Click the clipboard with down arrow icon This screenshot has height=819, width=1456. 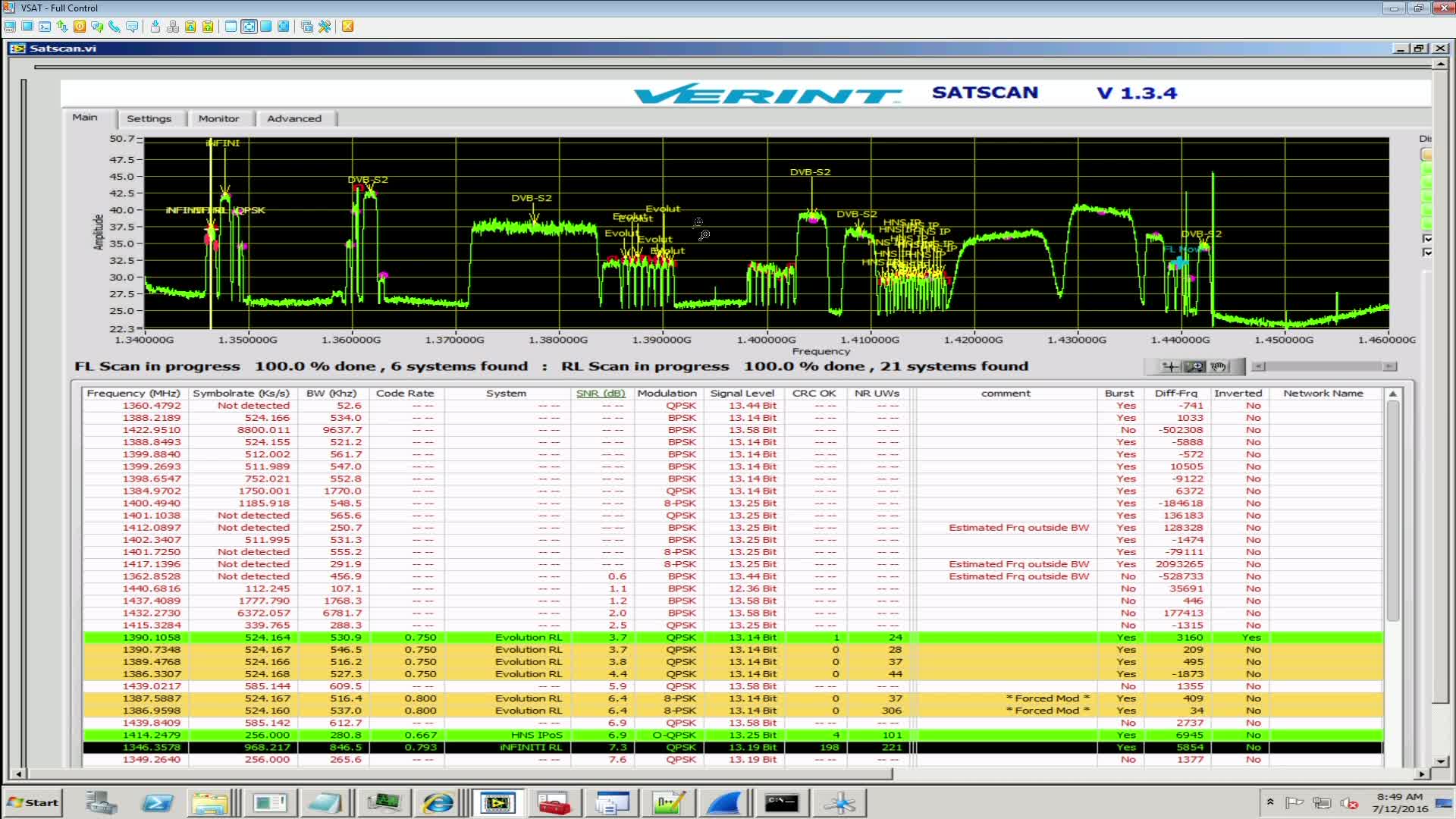tap(190, 27)
